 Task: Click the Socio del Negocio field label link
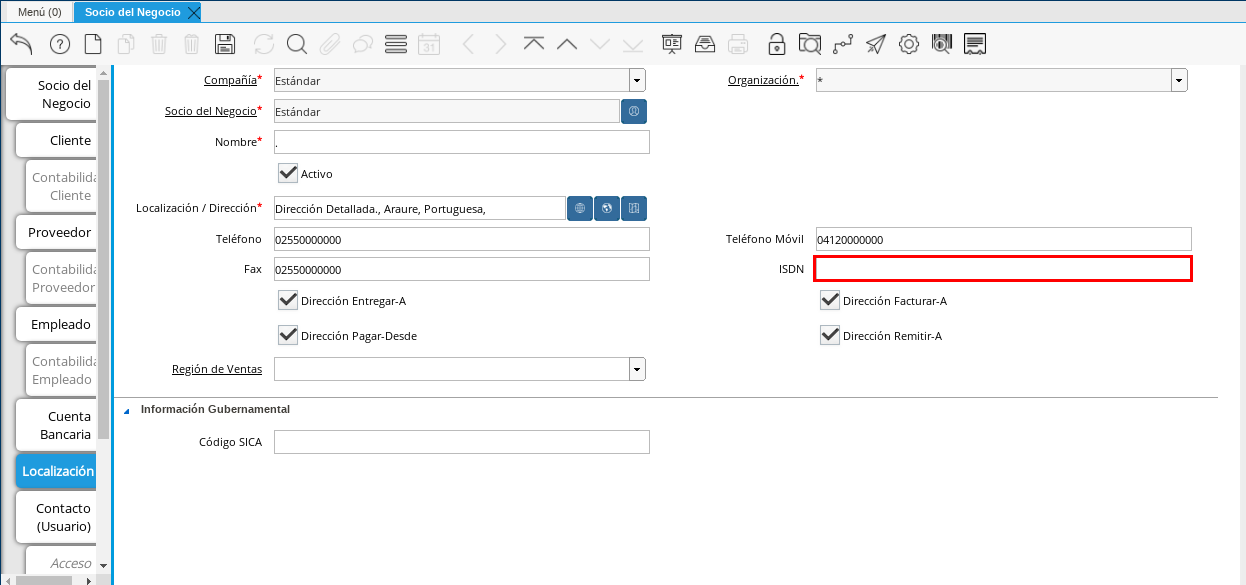[211, 111]
